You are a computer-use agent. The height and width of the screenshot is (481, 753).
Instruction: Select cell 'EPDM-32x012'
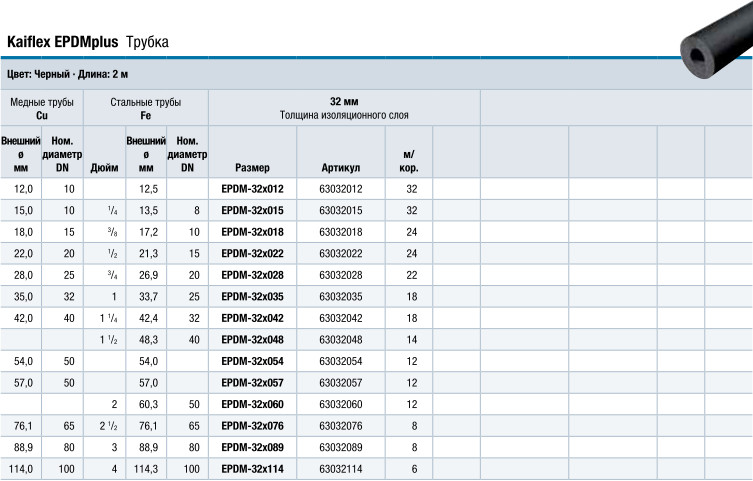tap(252, 189)
